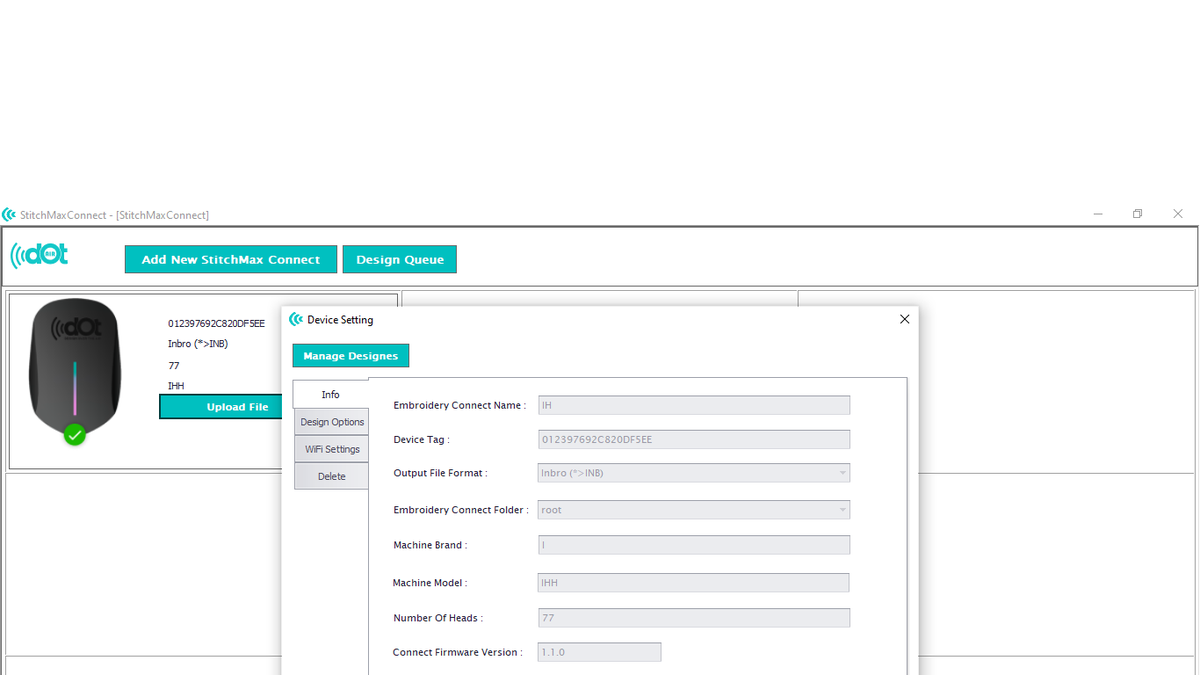Screen dimensions: 1200x675
Task: Click the 'Embroidery Connect Folder :' label
Action: [x=461, y=510]
